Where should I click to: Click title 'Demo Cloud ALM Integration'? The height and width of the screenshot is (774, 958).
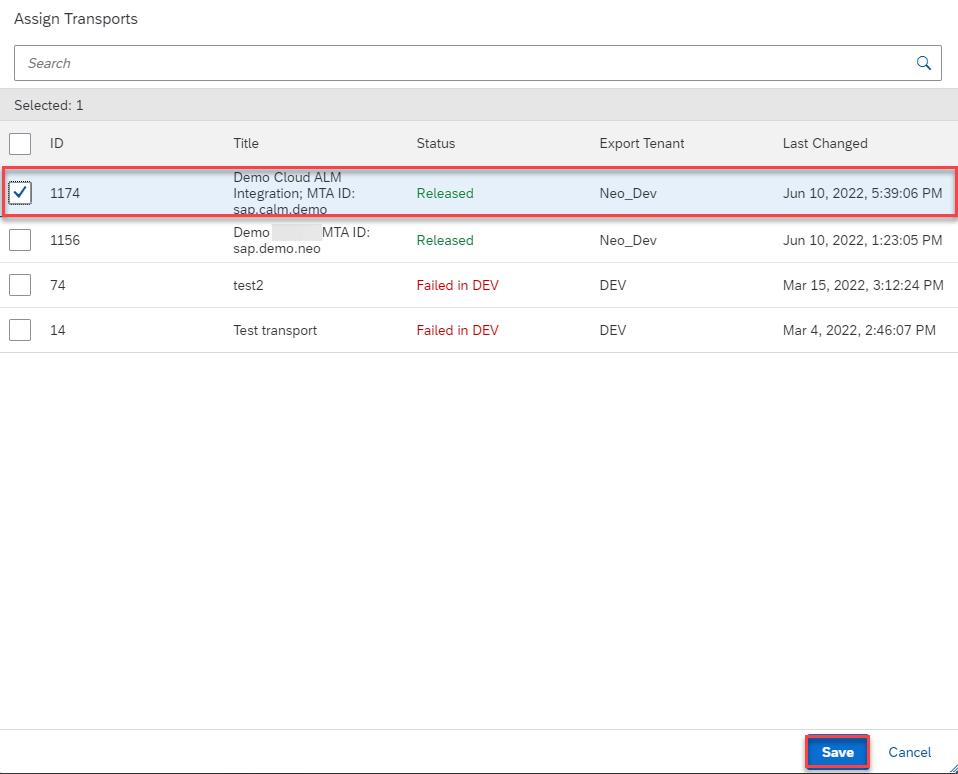(x=294, y=193)
